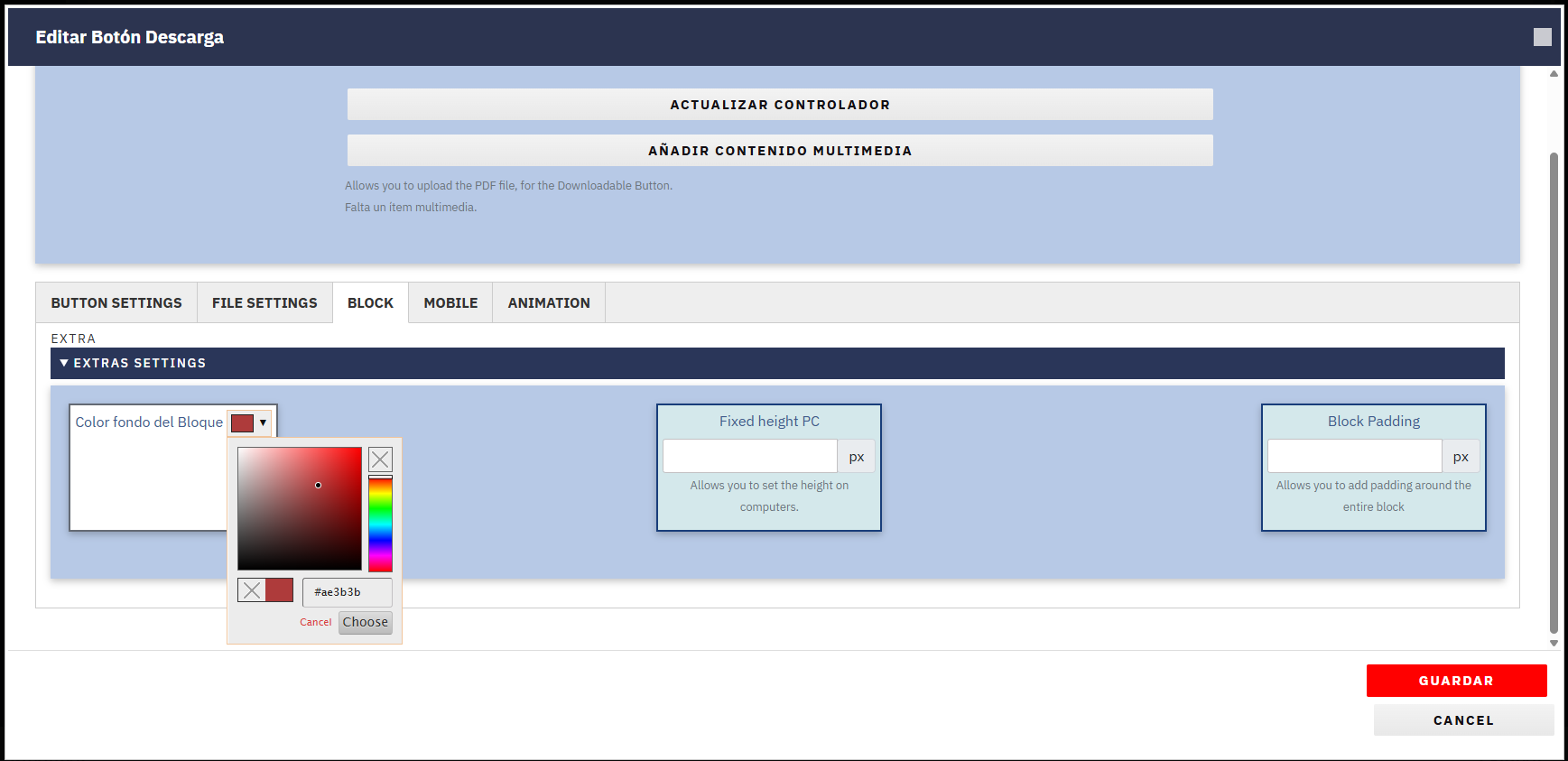
Task: Click the 'Falta un ítem multimedia.' text
Action: 411,208
